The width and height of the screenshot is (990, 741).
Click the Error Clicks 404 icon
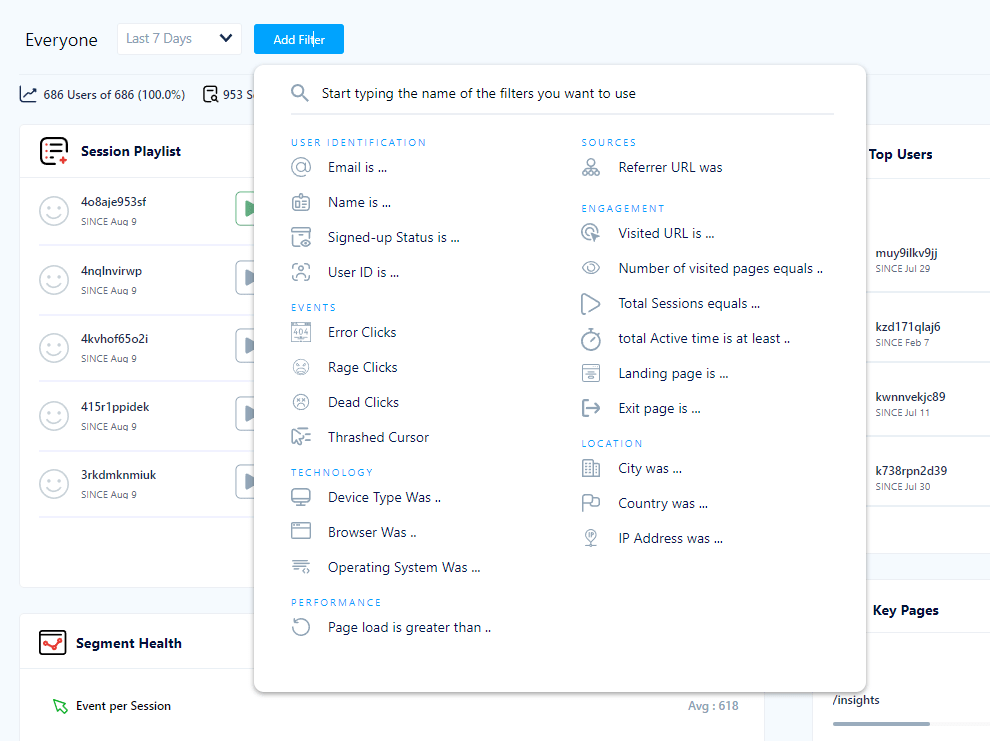coord(300,332)
